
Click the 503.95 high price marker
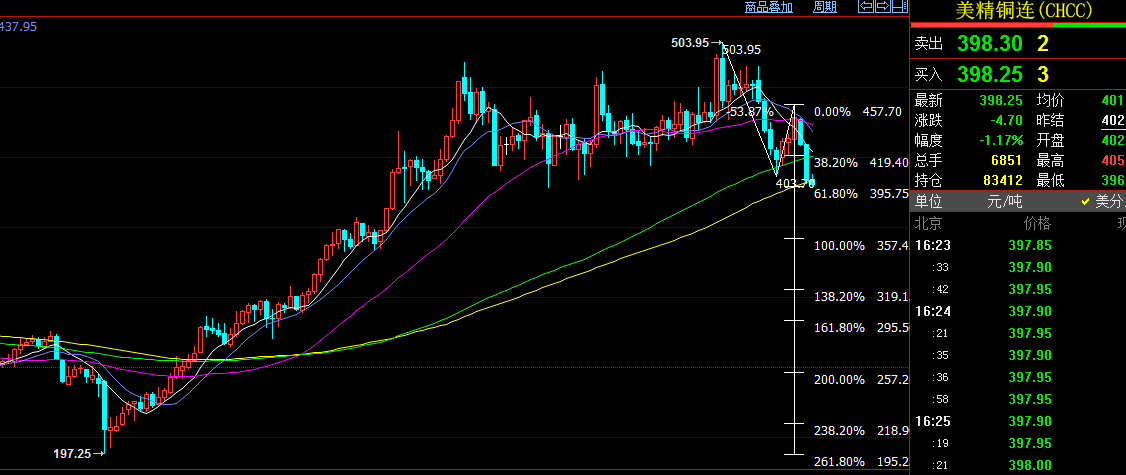[690, 43]
